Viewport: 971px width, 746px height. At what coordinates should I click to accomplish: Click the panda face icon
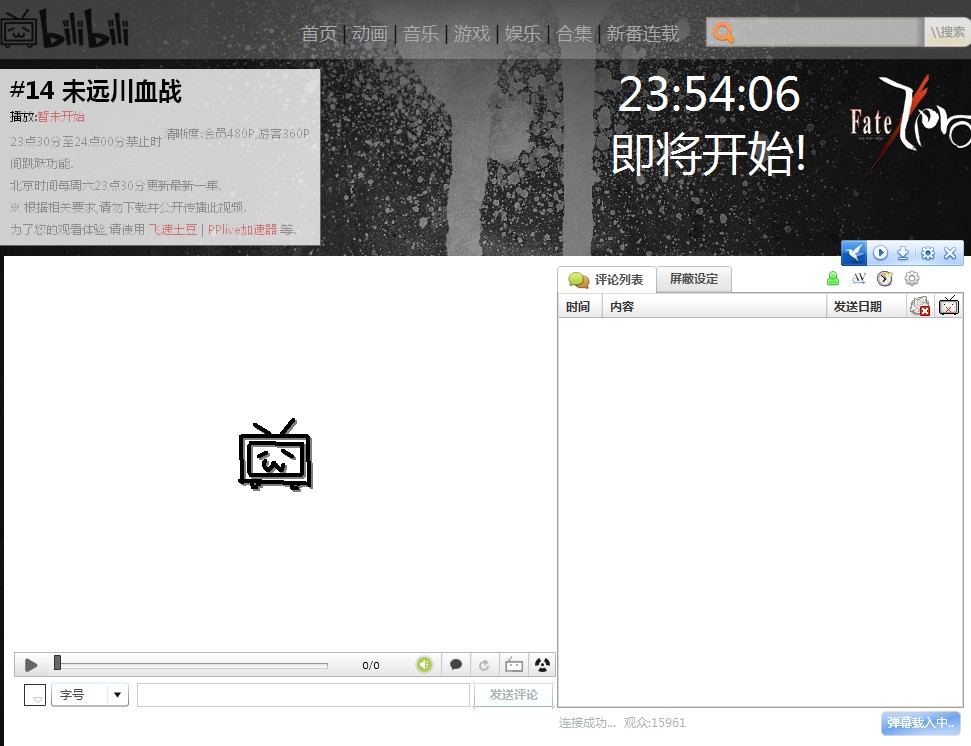point(542,665)
